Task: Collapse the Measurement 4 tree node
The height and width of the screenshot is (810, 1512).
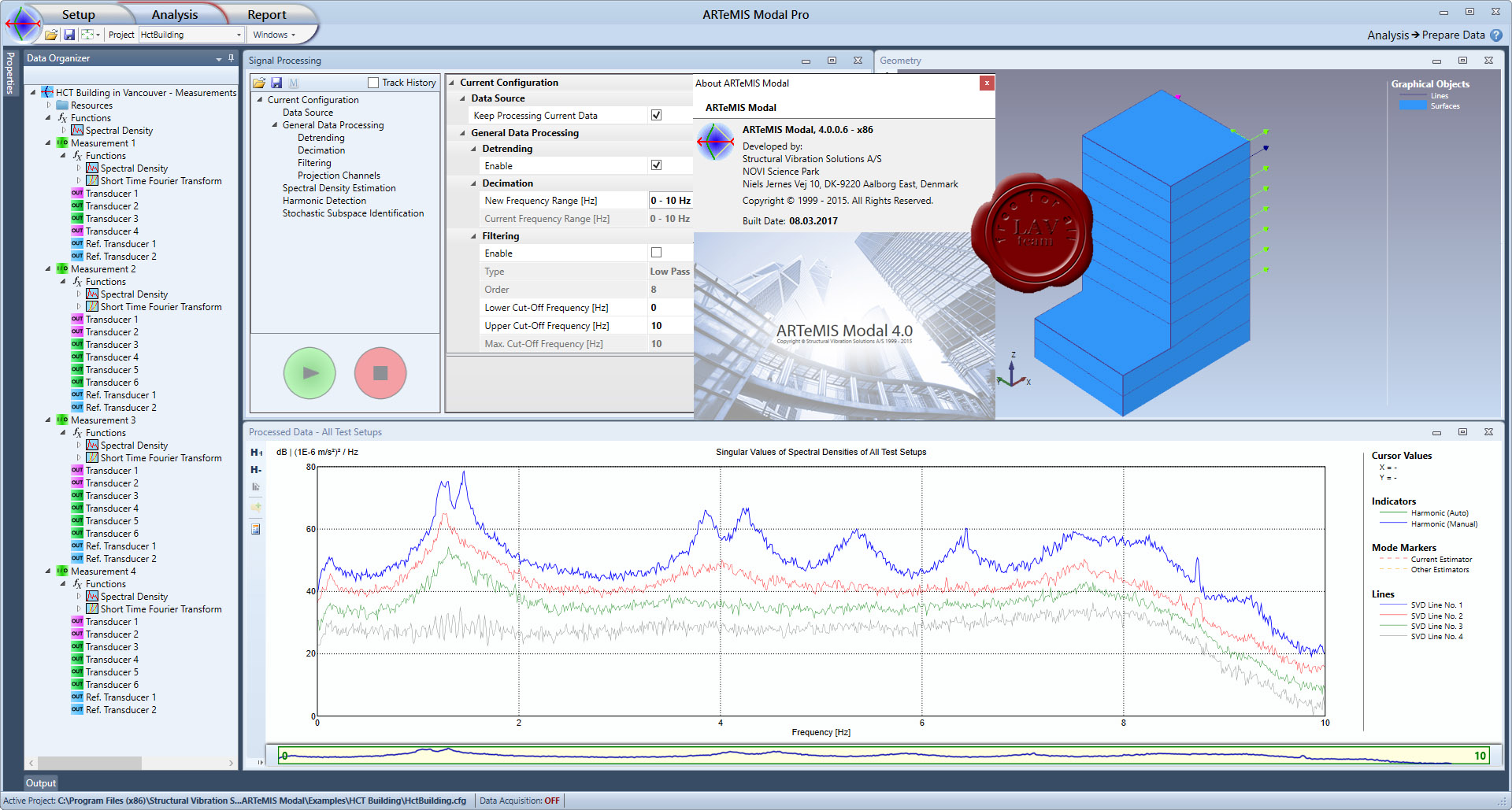Action: [x=48, y=571]
